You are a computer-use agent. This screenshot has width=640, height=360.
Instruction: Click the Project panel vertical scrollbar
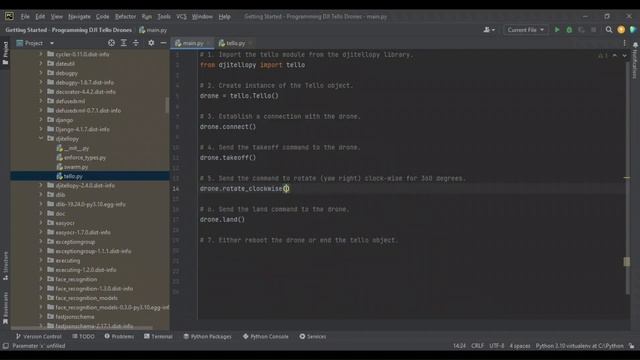(167, 105)
